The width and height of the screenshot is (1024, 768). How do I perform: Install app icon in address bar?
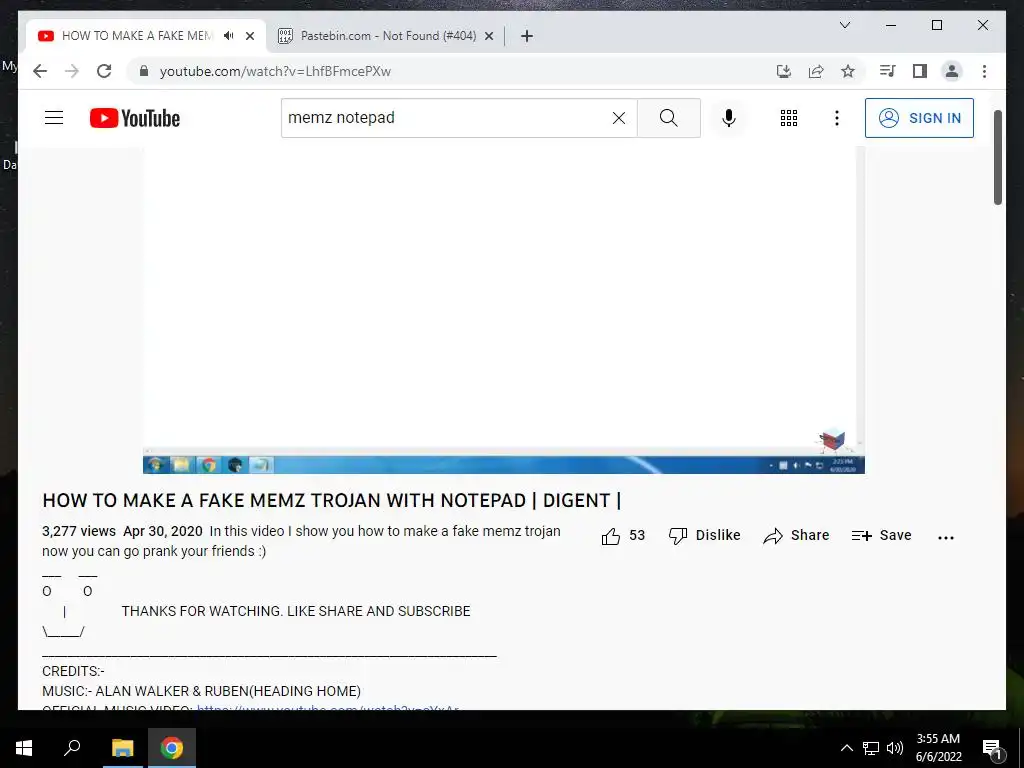(x=784, y=71)
